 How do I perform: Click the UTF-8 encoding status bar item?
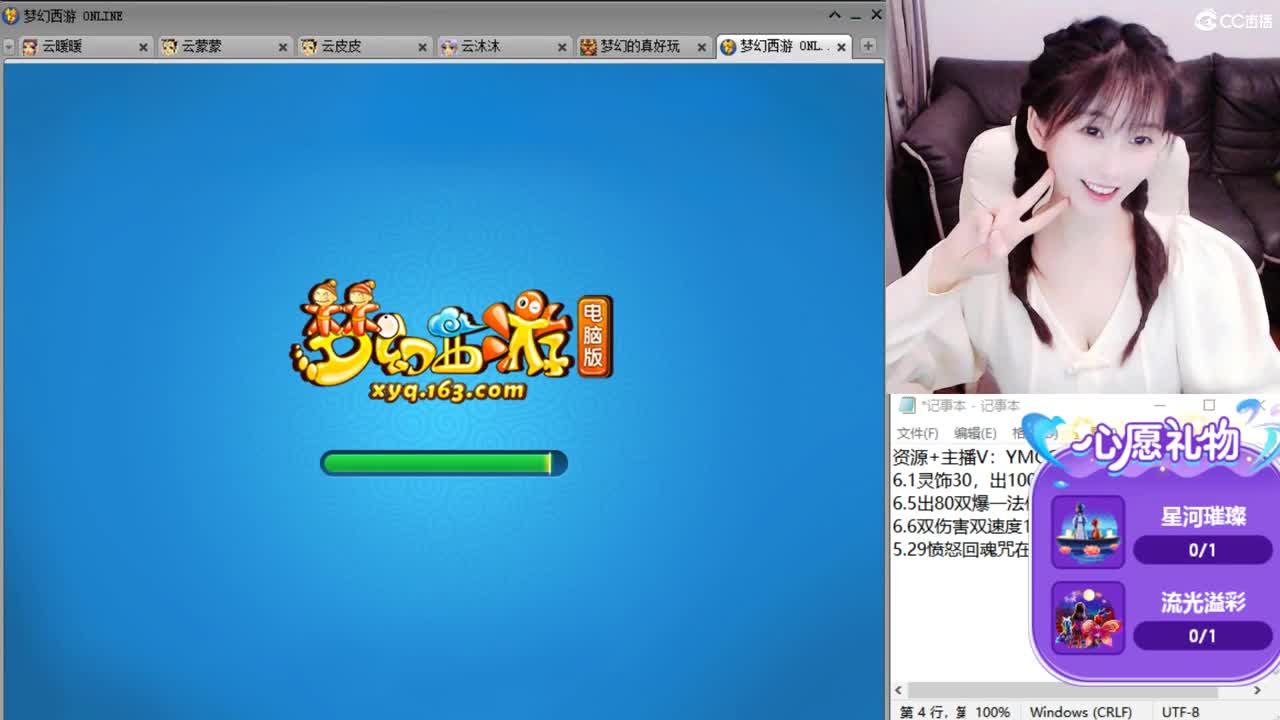pos(1181,711)
